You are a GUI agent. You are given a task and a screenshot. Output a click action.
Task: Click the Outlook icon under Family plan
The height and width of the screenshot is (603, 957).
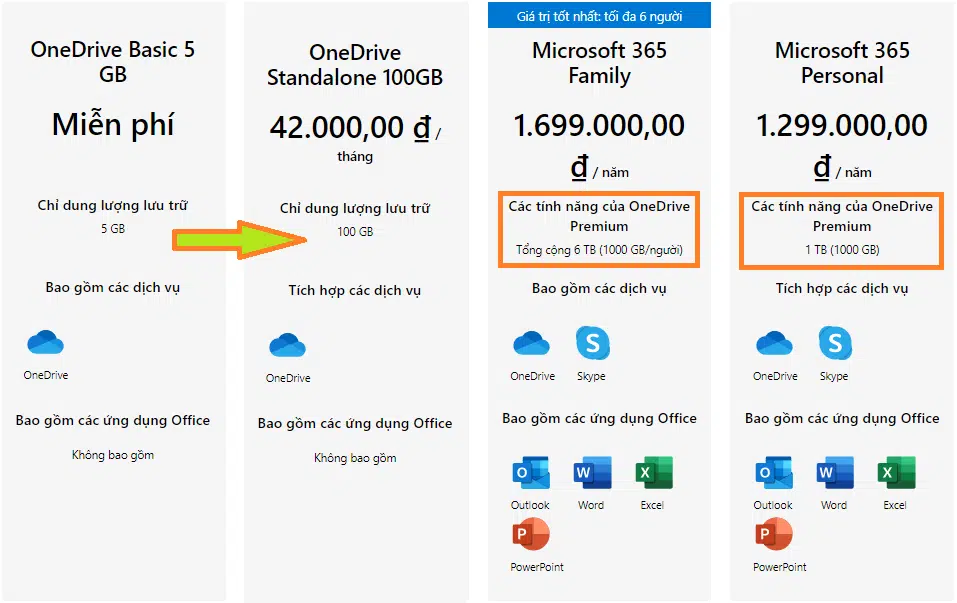(x=530, y=472)
